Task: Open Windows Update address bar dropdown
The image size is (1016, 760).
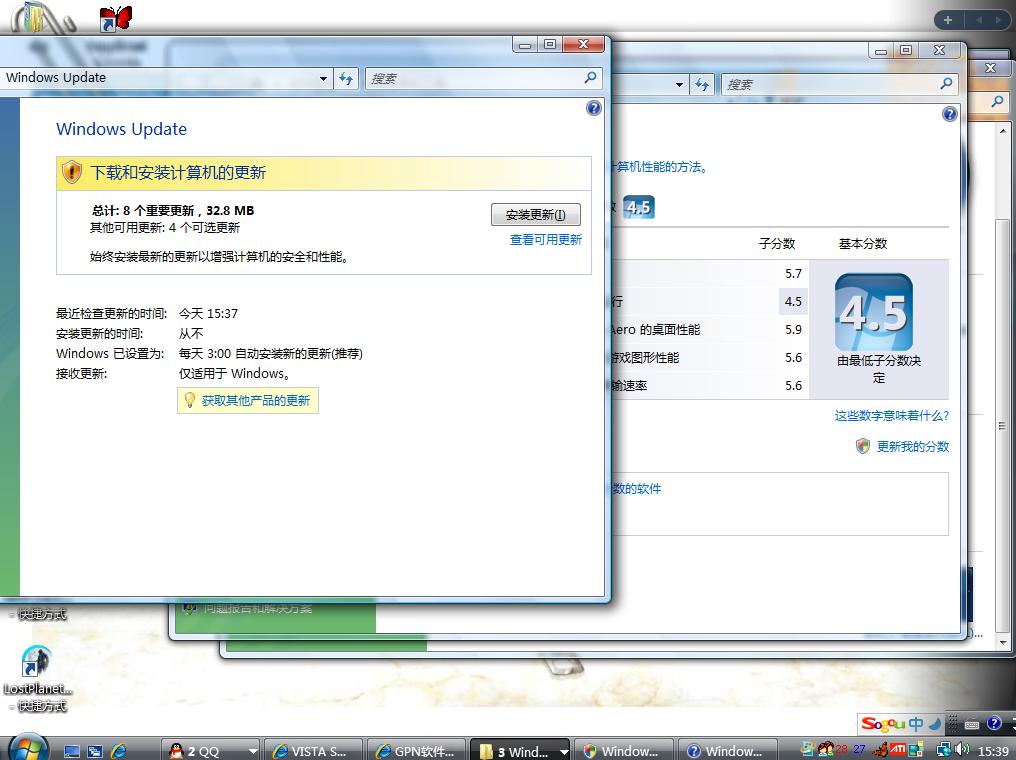Action: (x=323, y=78)
